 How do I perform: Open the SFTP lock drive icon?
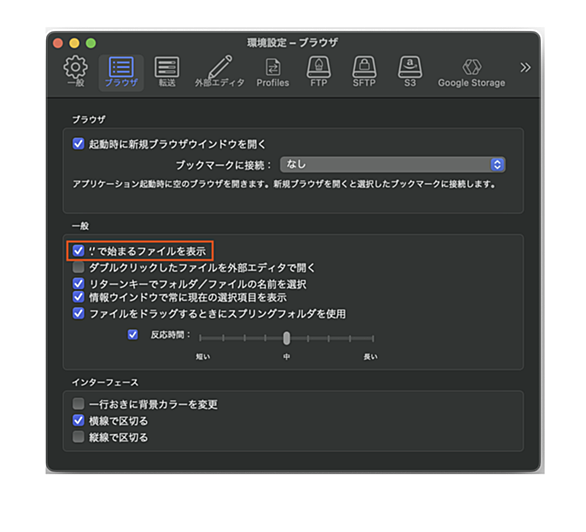coord(364,72)
